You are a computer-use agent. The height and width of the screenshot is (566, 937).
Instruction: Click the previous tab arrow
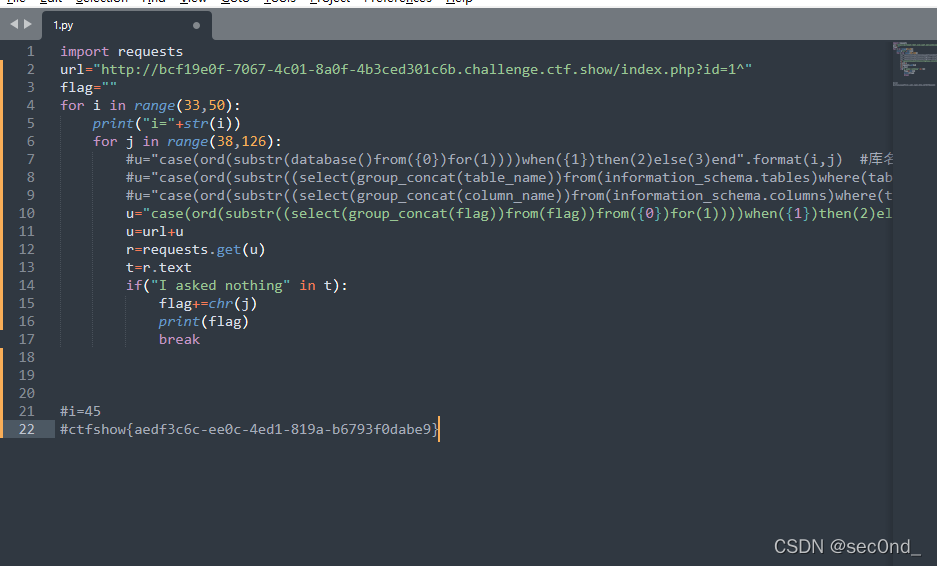14,25
